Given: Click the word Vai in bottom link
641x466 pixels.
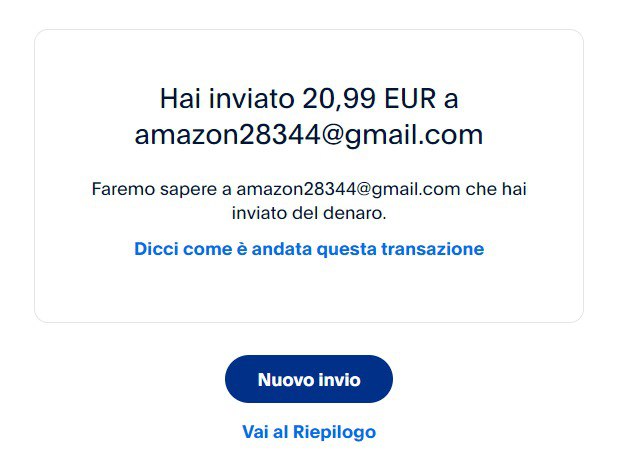Looking at the screenshot, I should (255, 432).
